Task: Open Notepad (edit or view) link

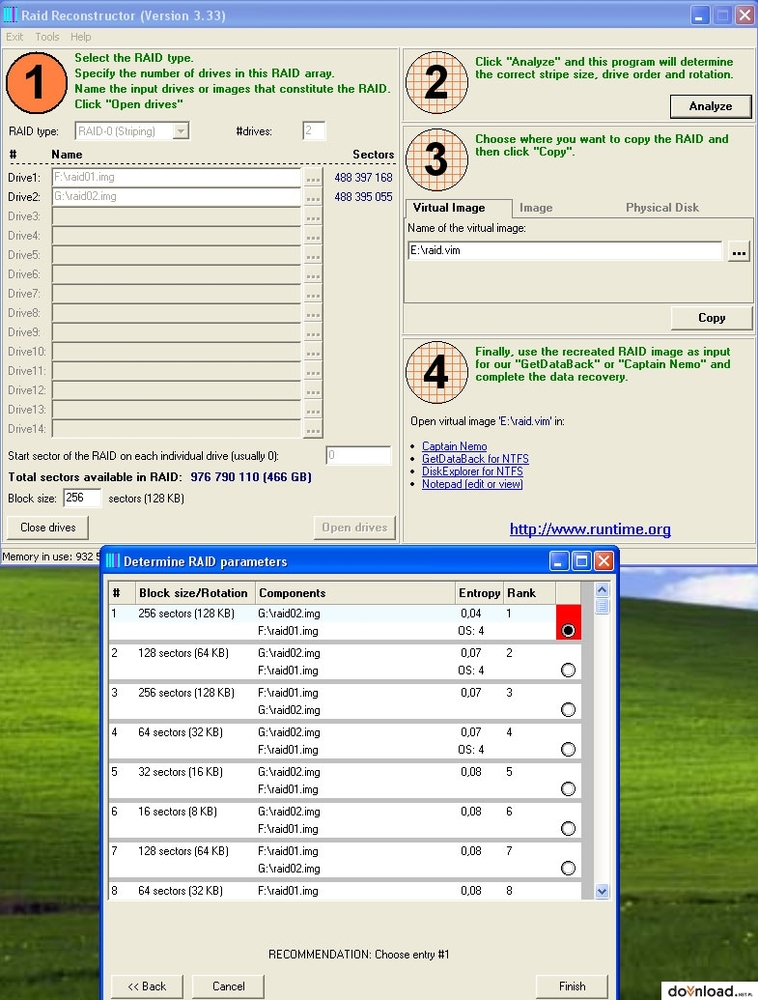Action: [x=472, y=484]
